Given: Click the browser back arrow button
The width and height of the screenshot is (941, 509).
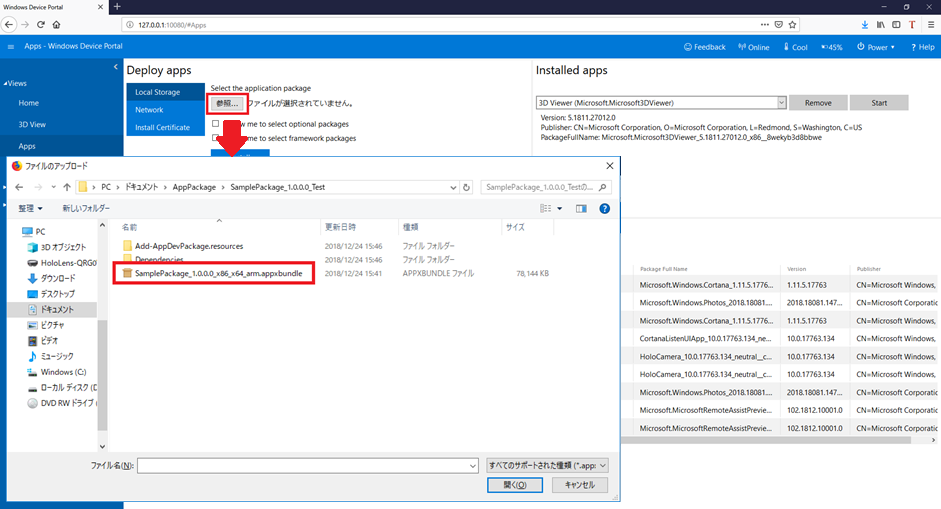Looking at the screenshot, I should tap(9, 25).
